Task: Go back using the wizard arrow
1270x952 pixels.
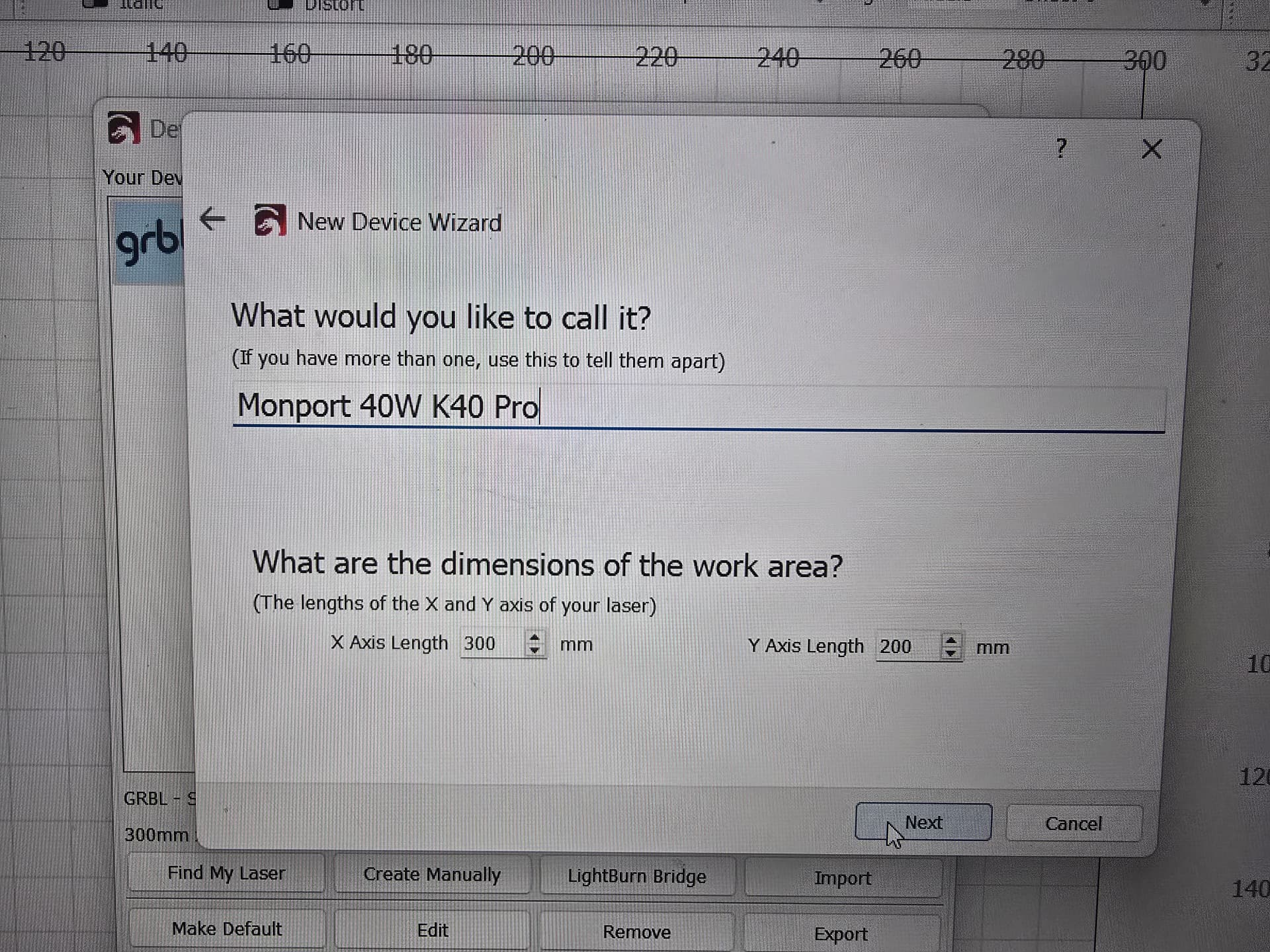Action: click(x=212, y=218)
